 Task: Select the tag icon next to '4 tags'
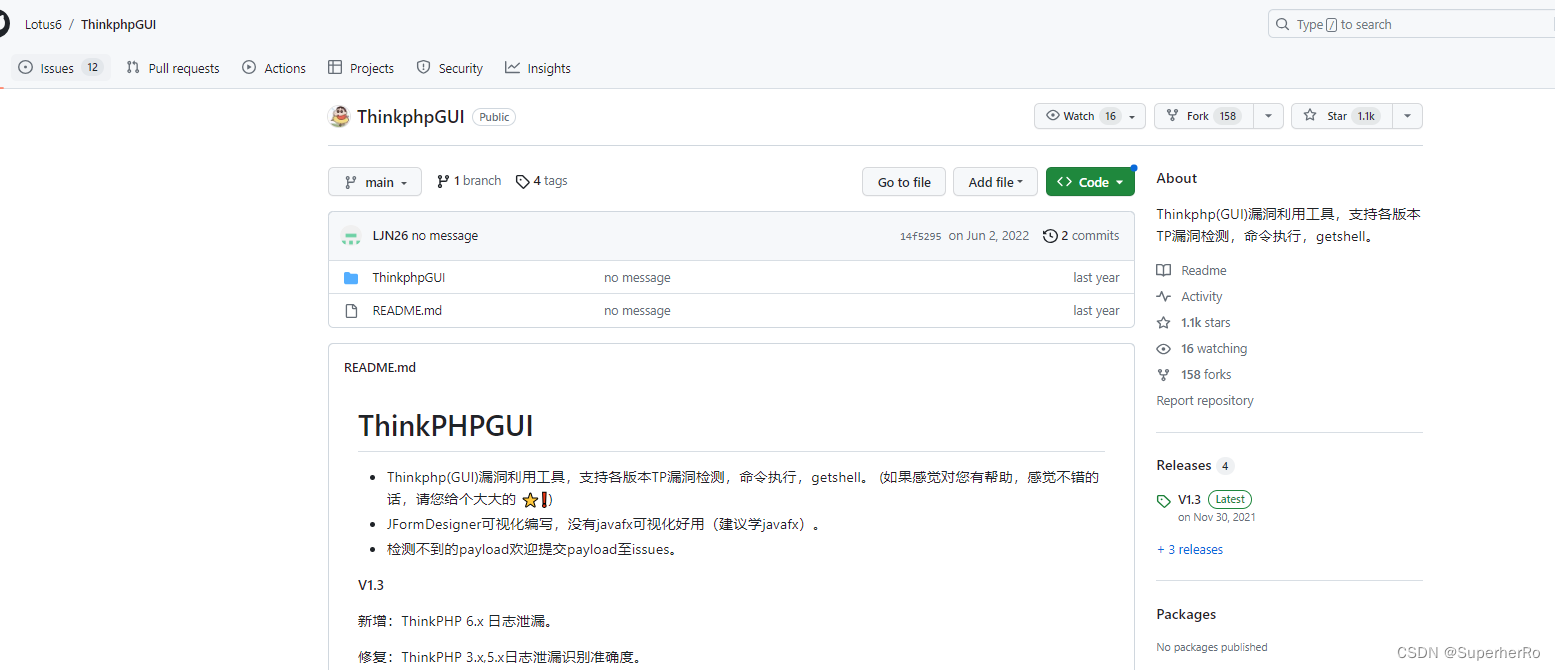point(523,180)
